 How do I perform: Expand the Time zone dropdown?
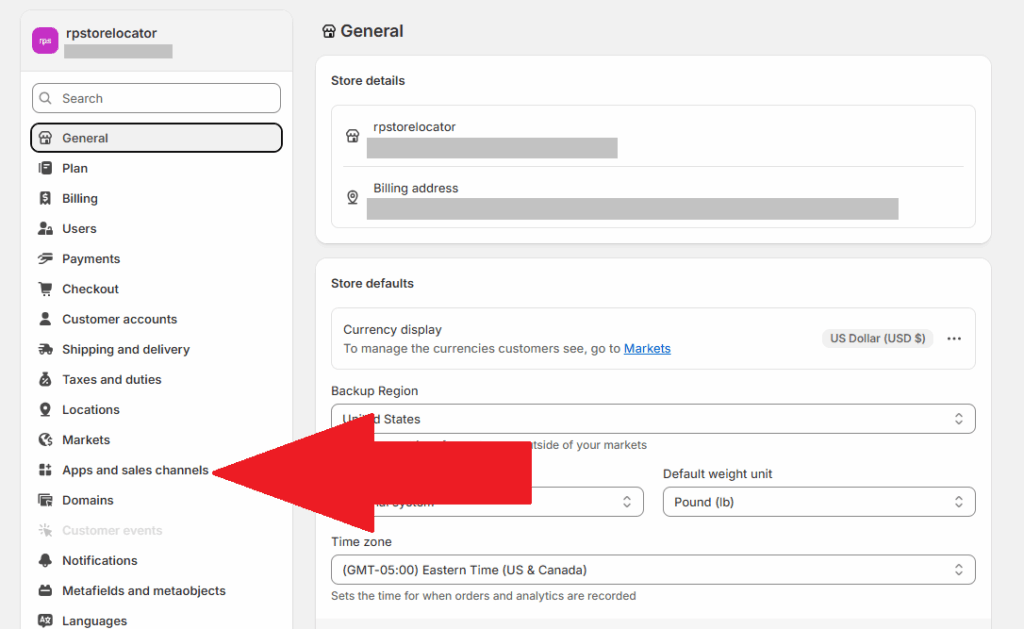(x=652, y=570)
